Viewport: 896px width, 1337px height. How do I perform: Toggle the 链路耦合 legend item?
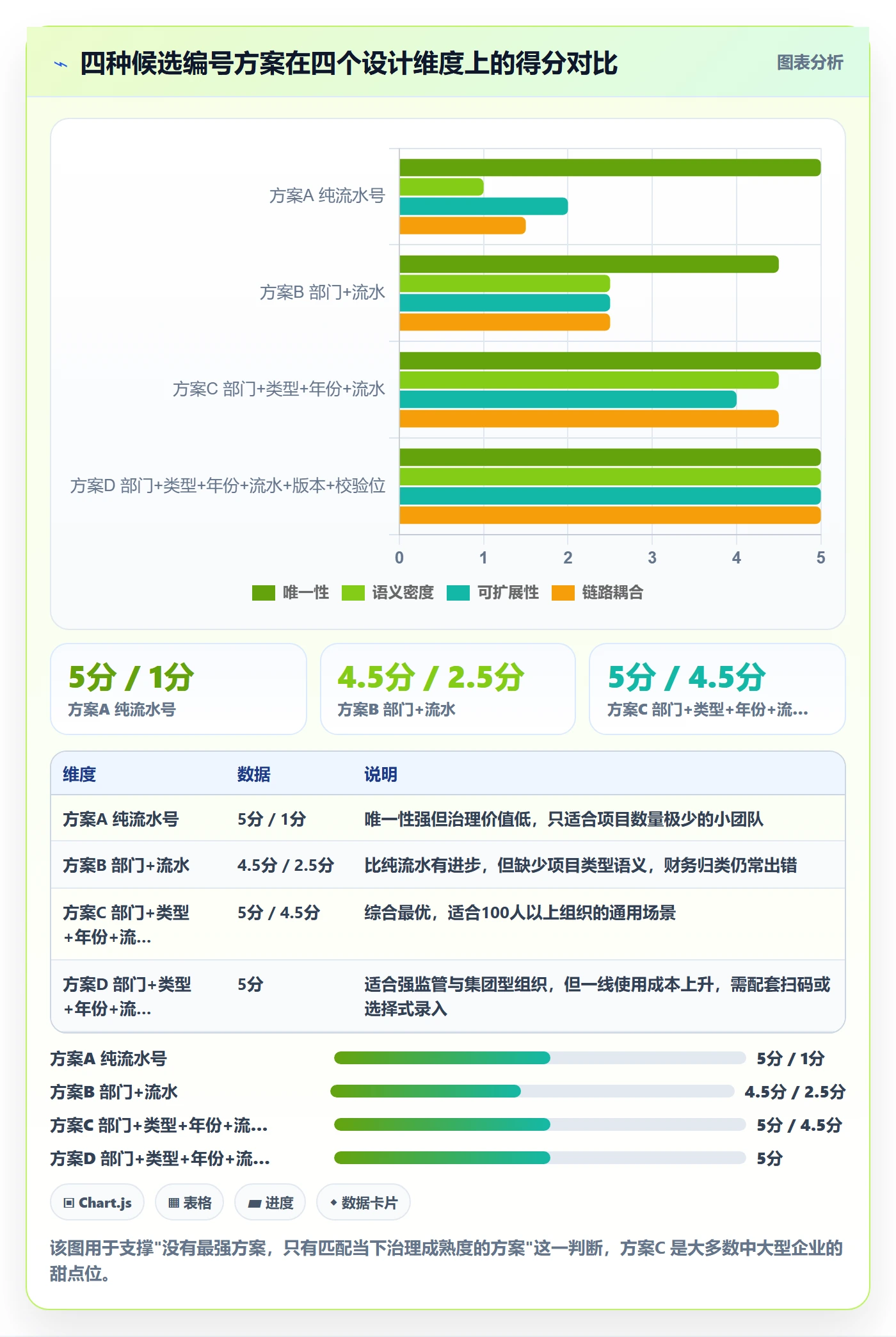597,593
